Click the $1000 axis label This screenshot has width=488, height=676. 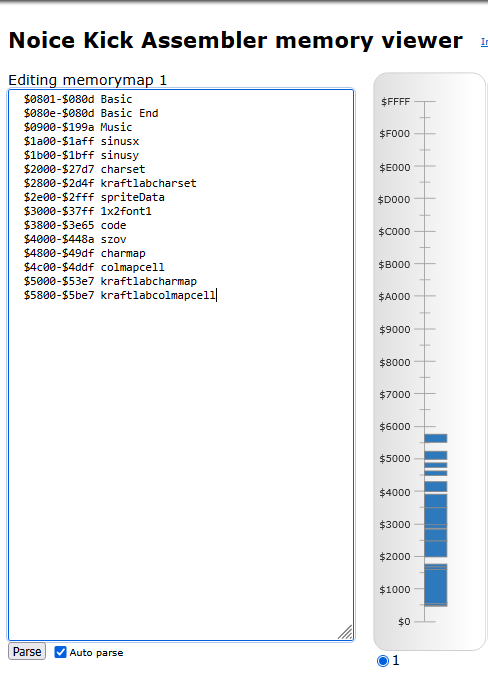tap(394, 589)
